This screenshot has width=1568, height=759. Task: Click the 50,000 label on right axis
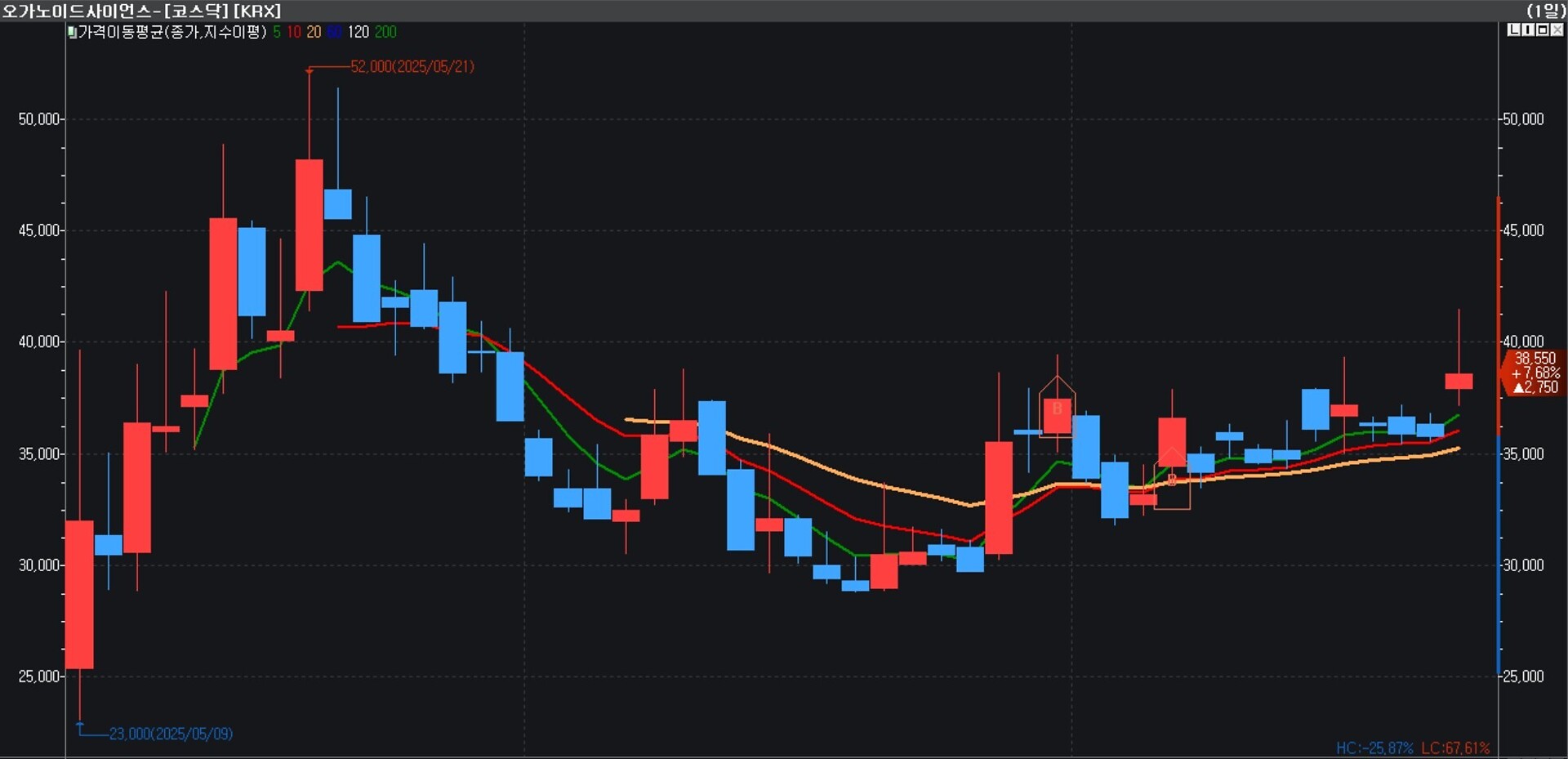(1524, 119)
